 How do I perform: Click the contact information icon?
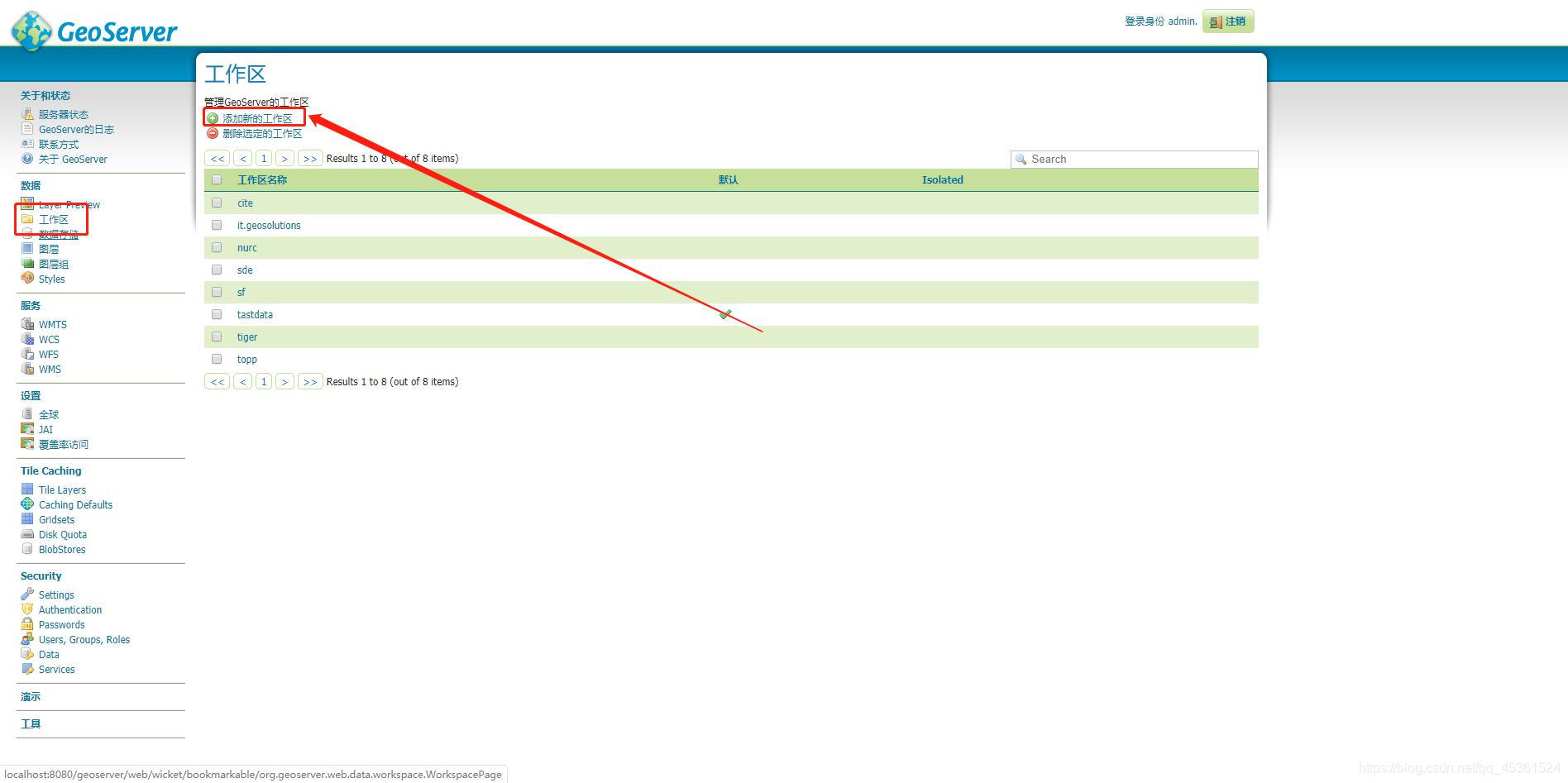tap(27, 144)
